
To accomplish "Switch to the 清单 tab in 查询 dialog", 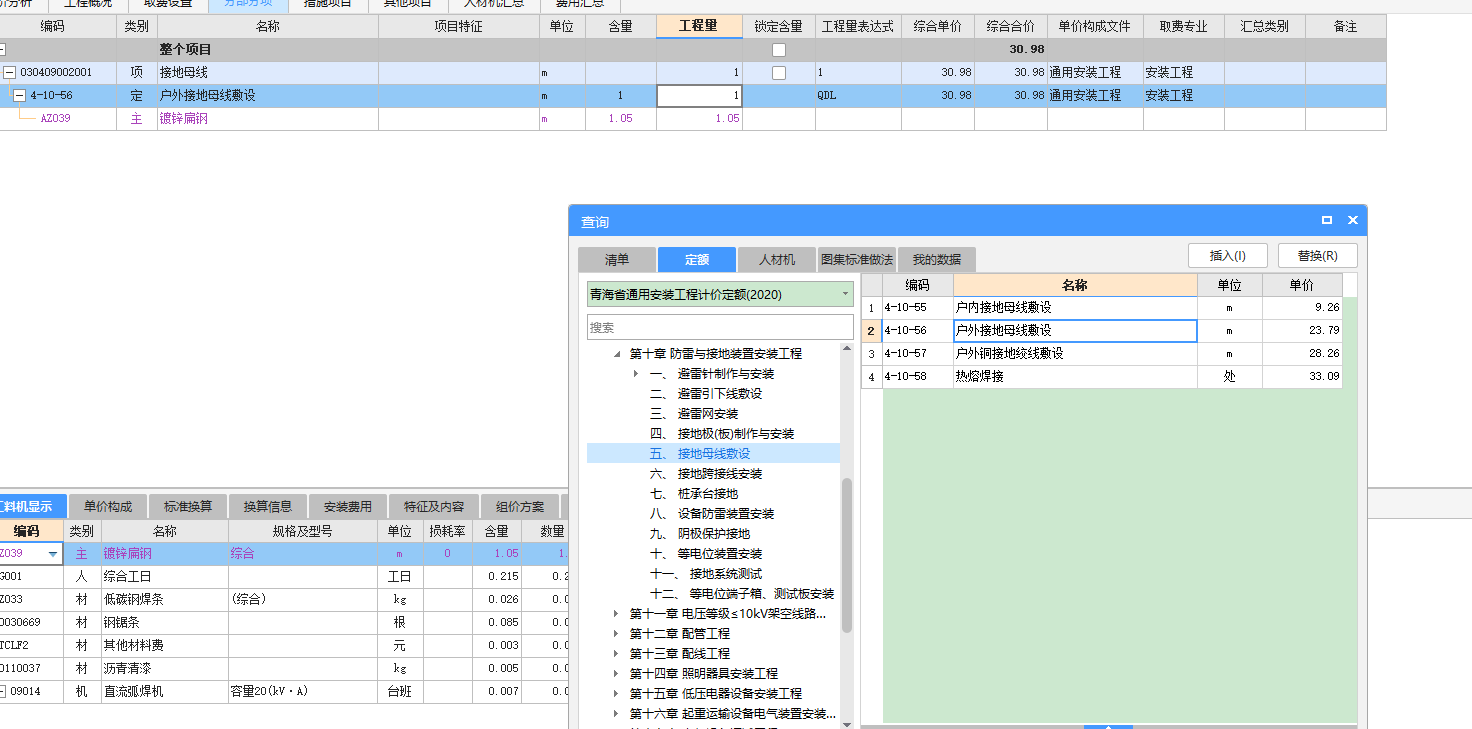I will tap(617, 259).
